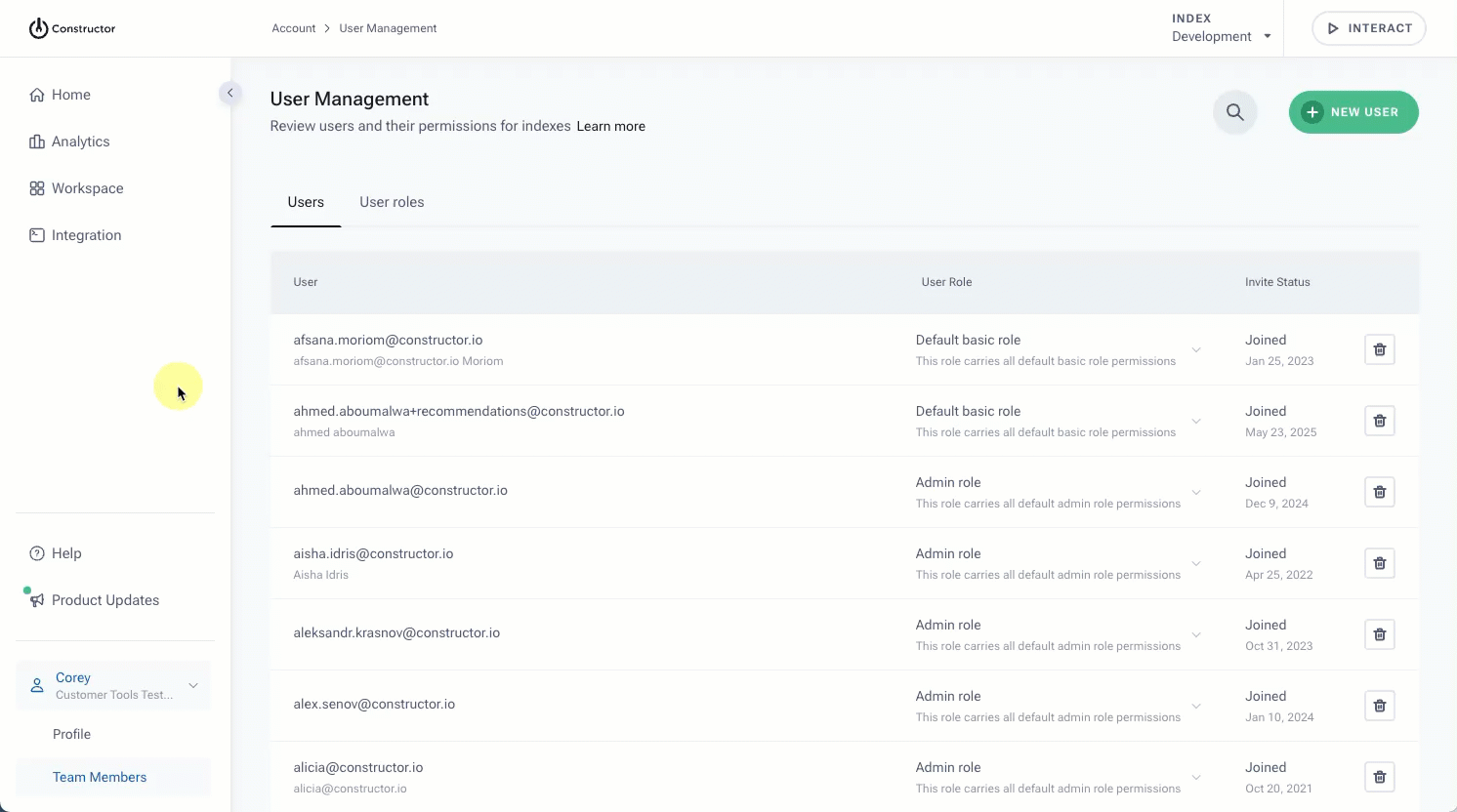The image size is (1457, 812).
Task: Click the Integration terminal icon
Action: pos(37,235)
